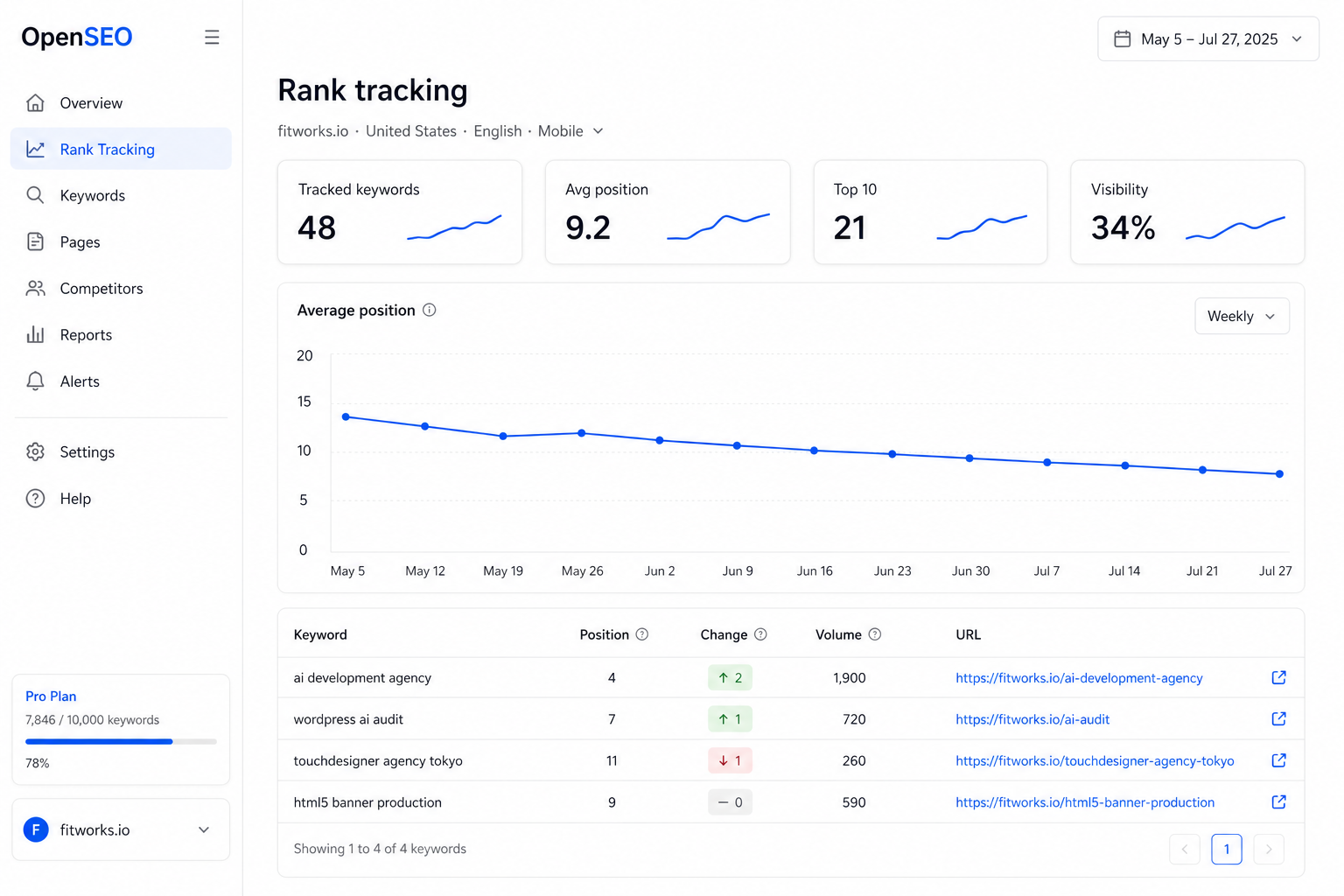Click the help icon next to Change column
Image resolution: width=1344 pixels, height=896 pixels.
[760, 634]
